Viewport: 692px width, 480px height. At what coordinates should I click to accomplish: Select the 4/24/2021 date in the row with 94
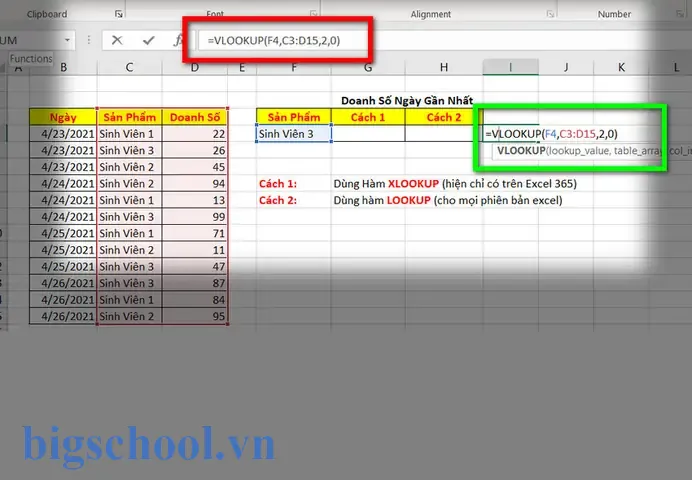(x=63, y=184)
